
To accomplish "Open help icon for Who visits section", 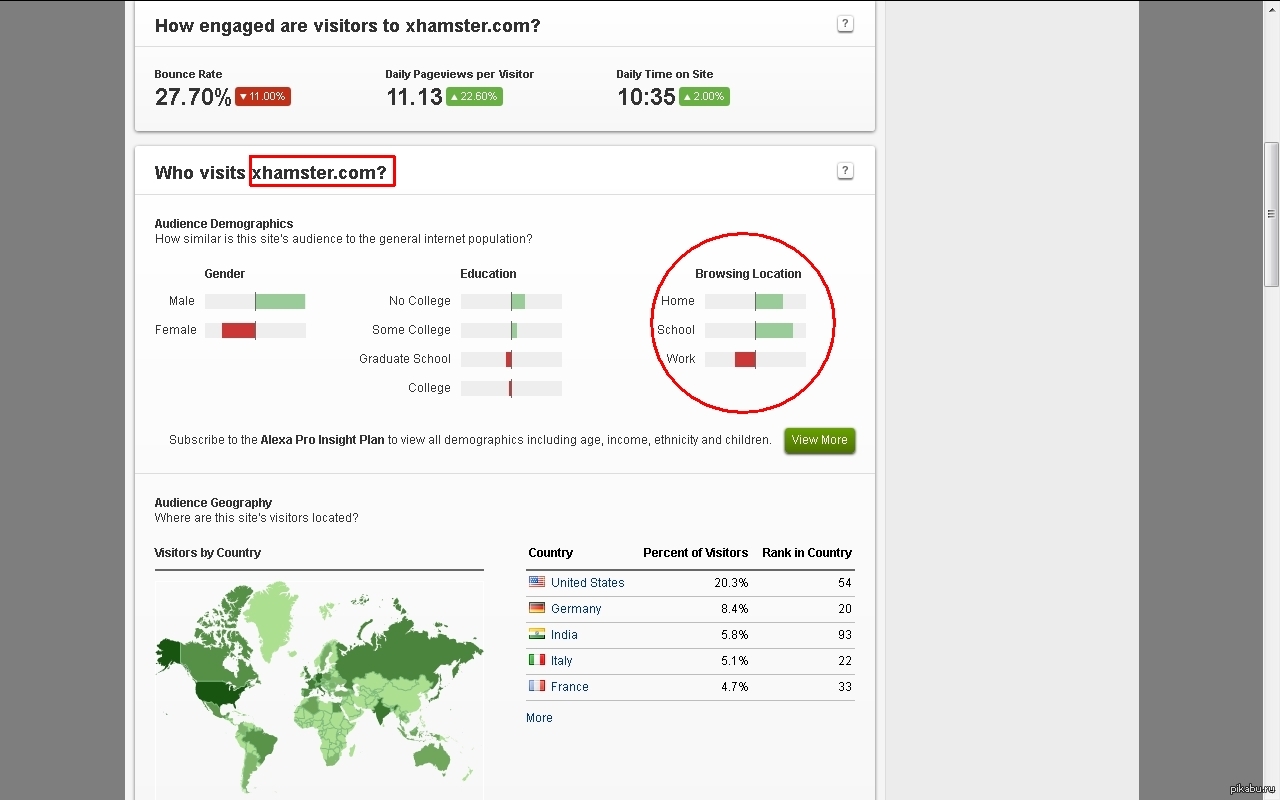I will [x=845, y=171].
